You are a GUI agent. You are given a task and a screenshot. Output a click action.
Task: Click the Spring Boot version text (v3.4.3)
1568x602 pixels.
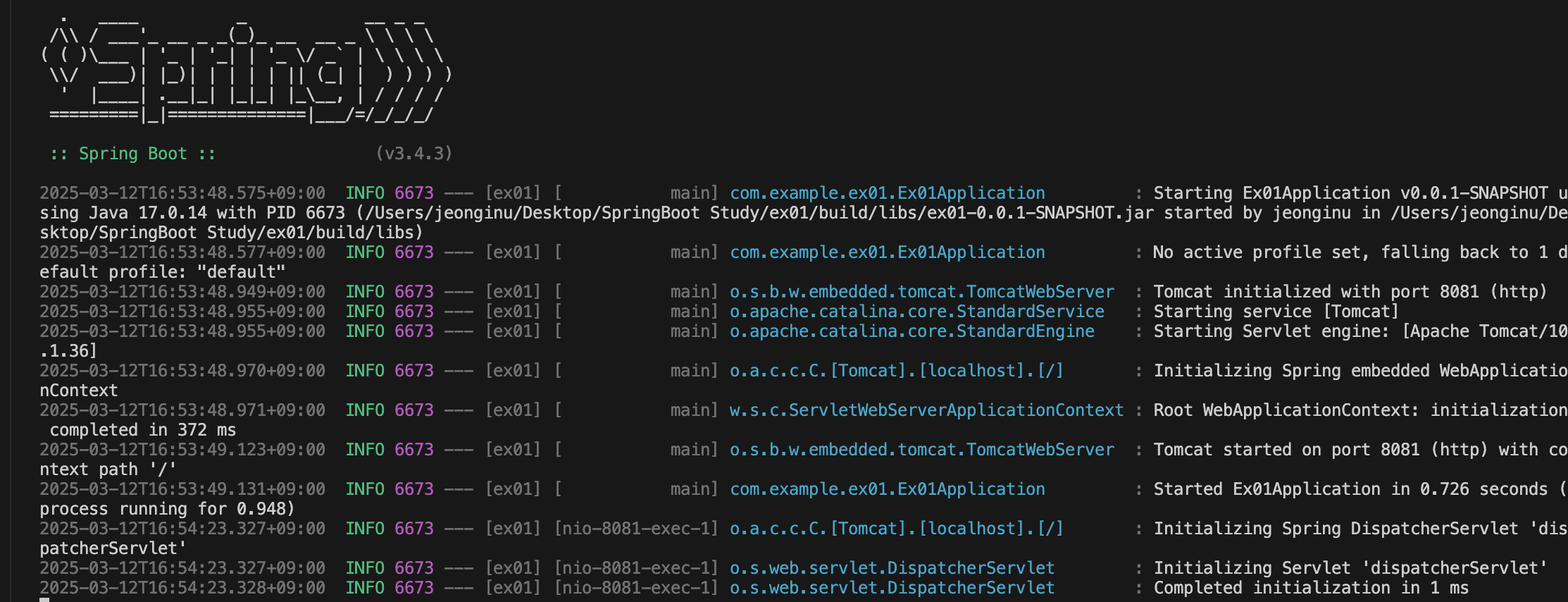[x=414, y=154]
